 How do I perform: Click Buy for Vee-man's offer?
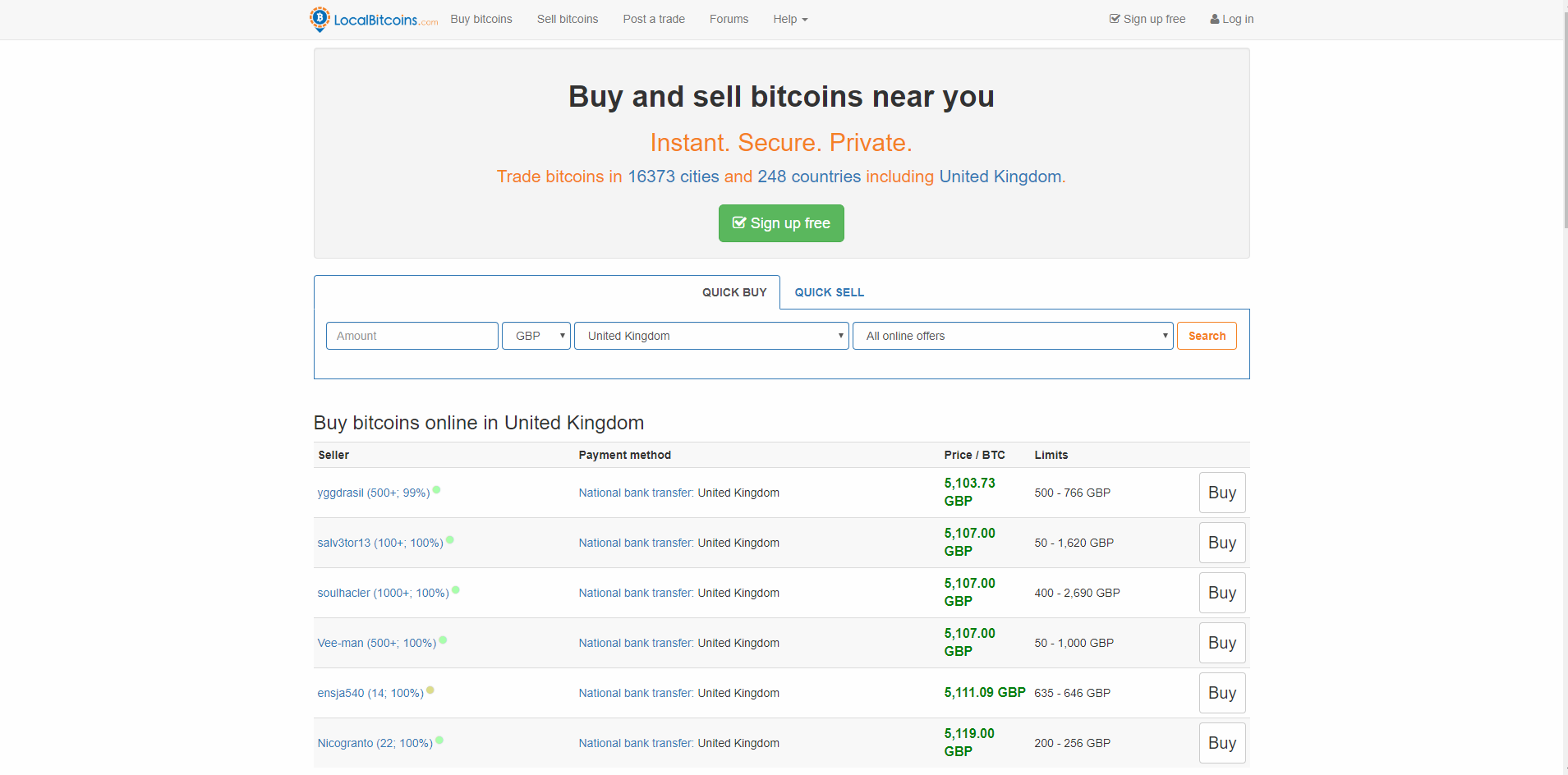(x=1222, y=643)
